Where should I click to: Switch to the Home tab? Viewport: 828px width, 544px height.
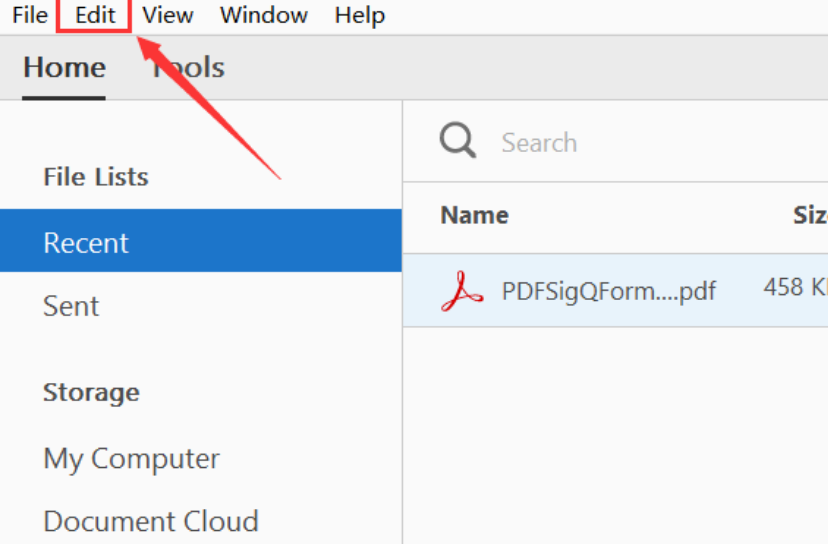[x=64, y=68]
